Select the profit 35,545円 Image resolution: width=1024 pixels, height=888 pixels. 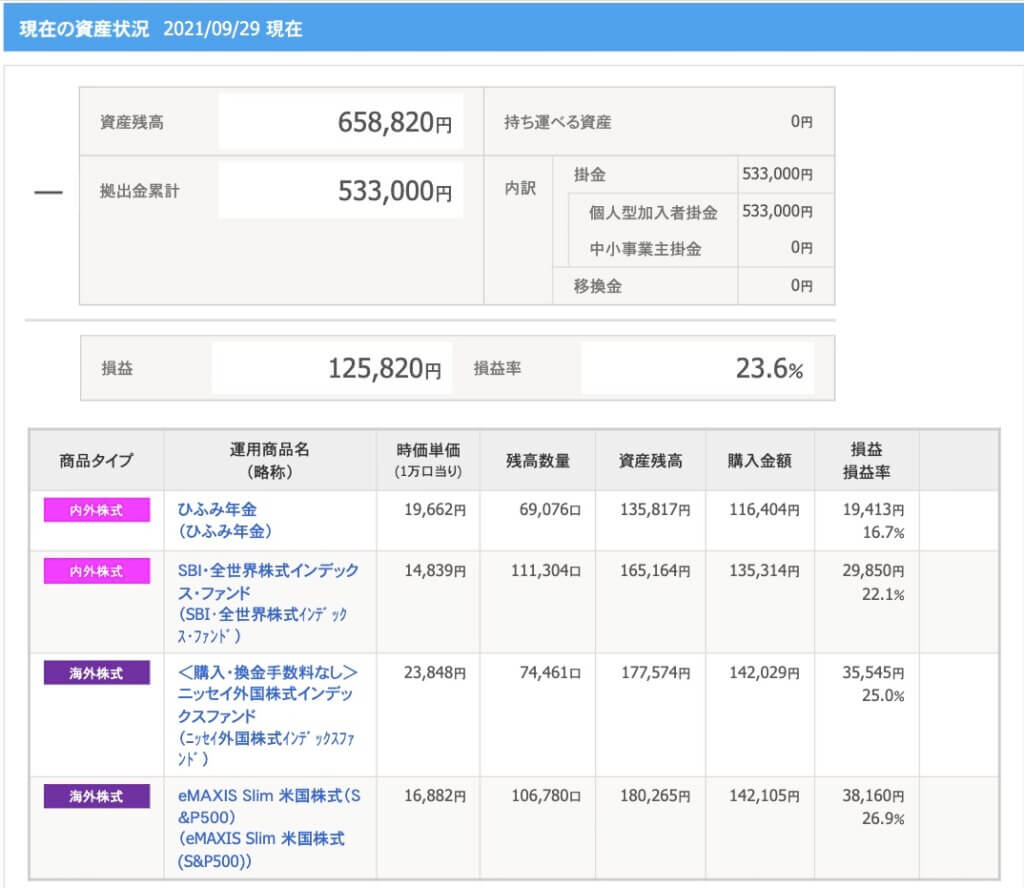873,673
